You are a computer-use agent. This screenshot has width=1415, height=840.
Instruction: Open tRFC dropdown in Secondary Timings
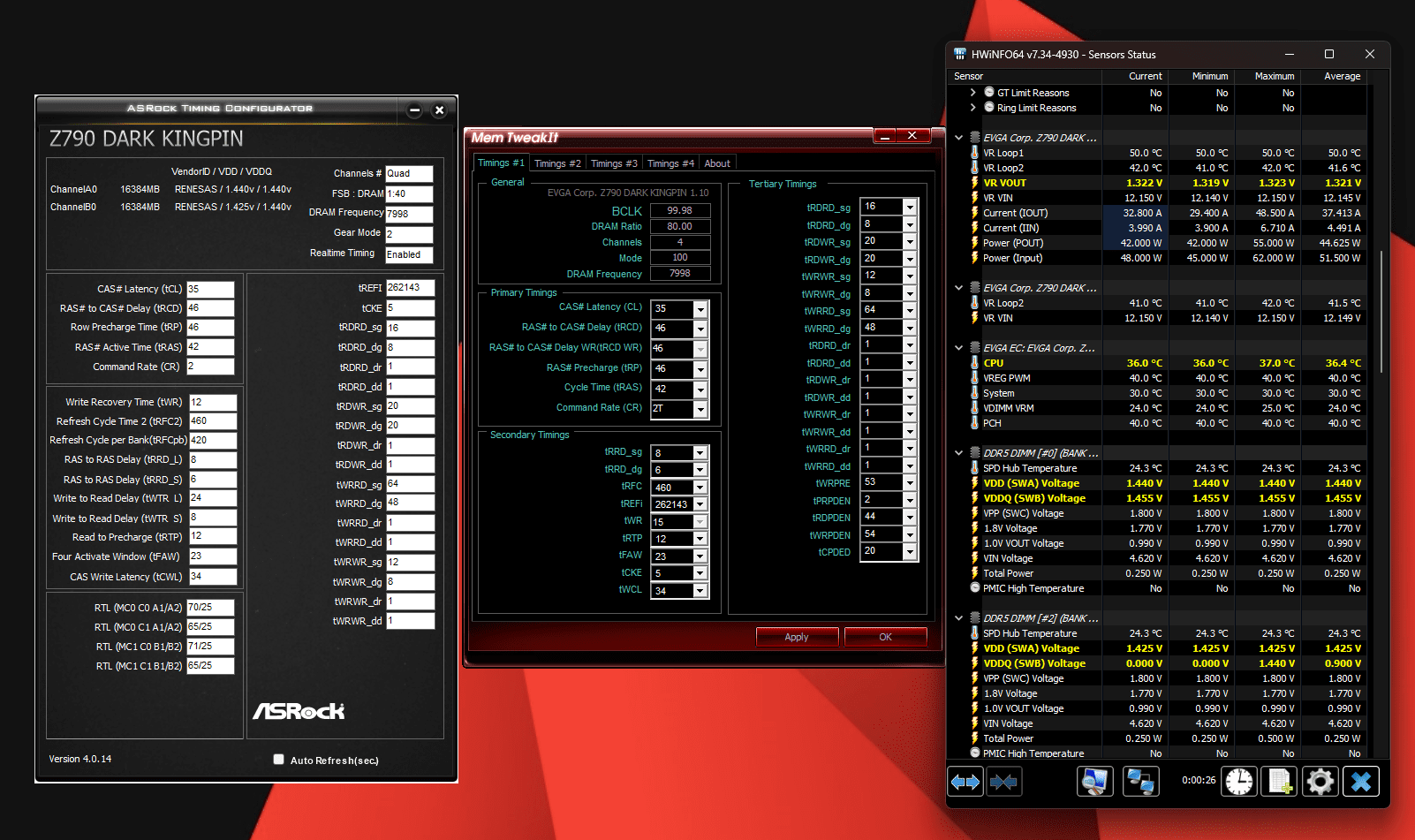click(x=700, y=488)
